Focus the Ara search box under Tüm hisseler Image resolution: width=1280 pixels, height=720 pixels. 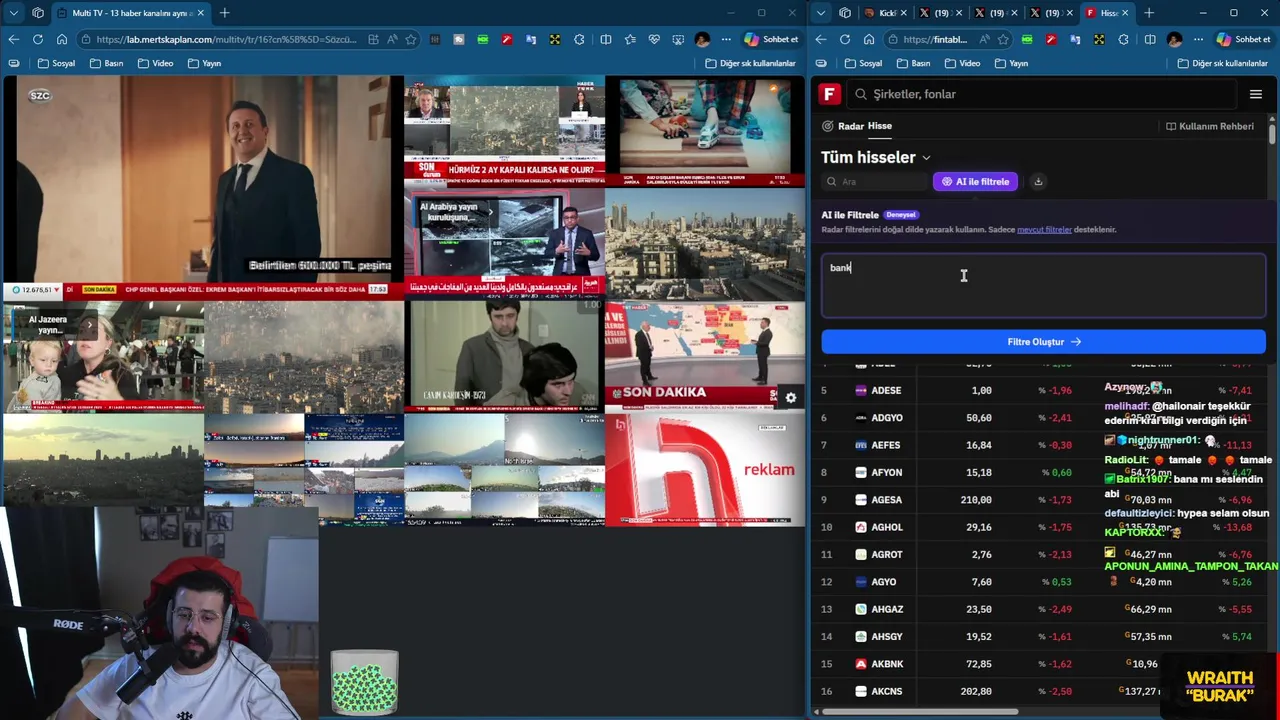click(875, 181)
